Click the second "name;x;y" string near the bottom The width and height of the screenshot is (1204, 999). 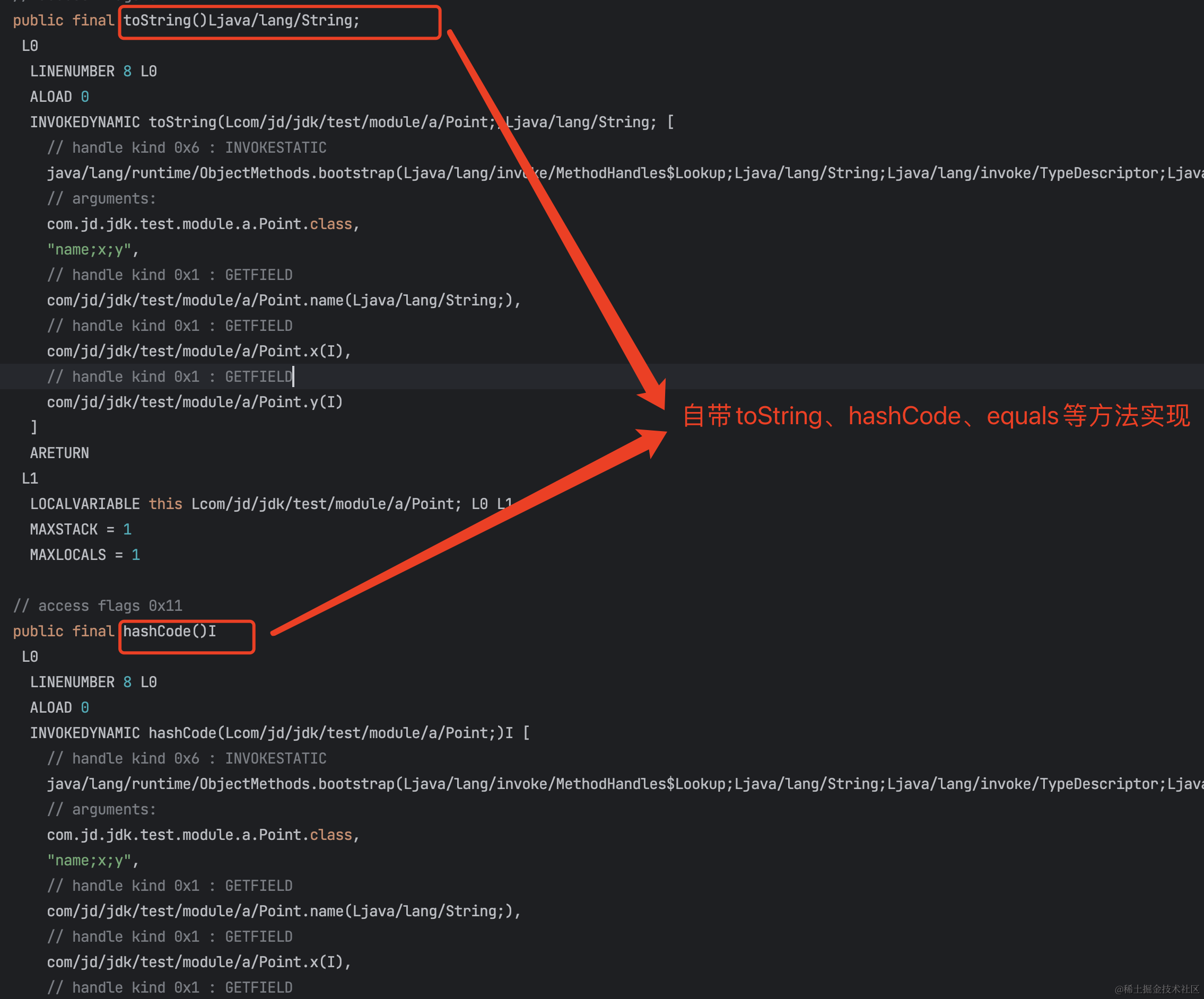click(90, 860)
